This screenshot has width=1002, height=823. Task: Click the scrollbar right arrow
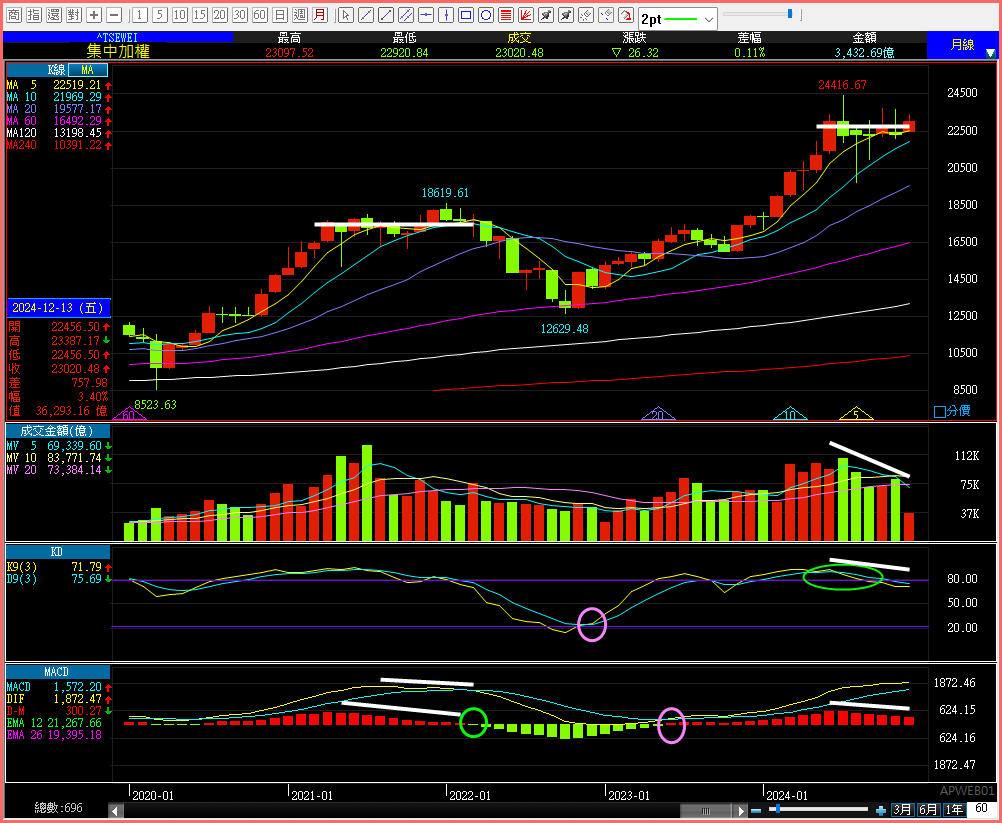[x=741, y=811]
